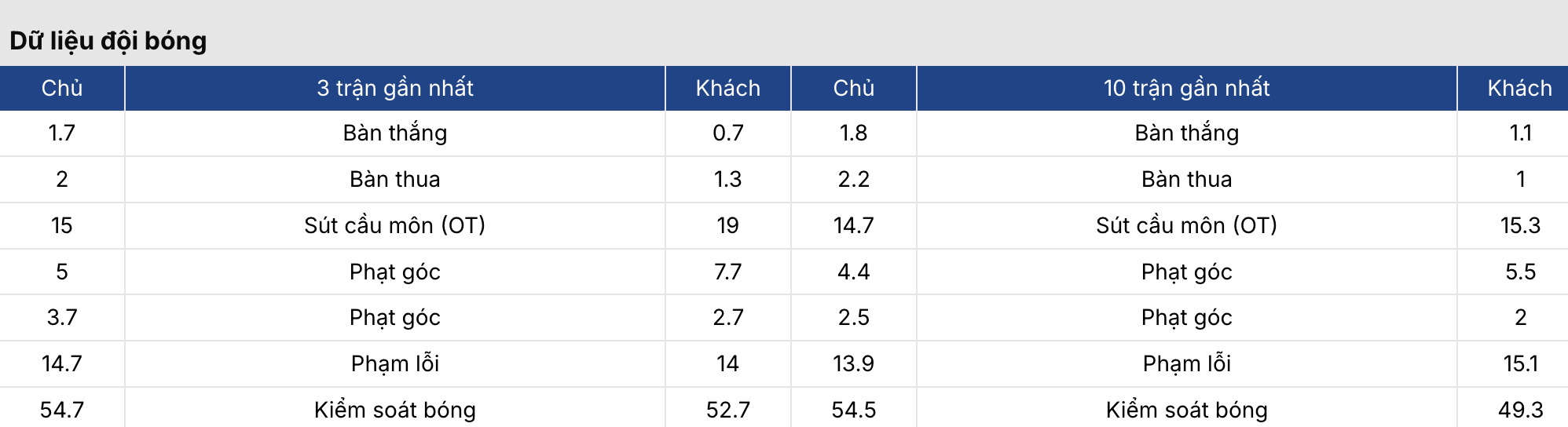Select the away goals value 0.7
1568x427 pixels.
pyautogui.click(x=727, y=133)
